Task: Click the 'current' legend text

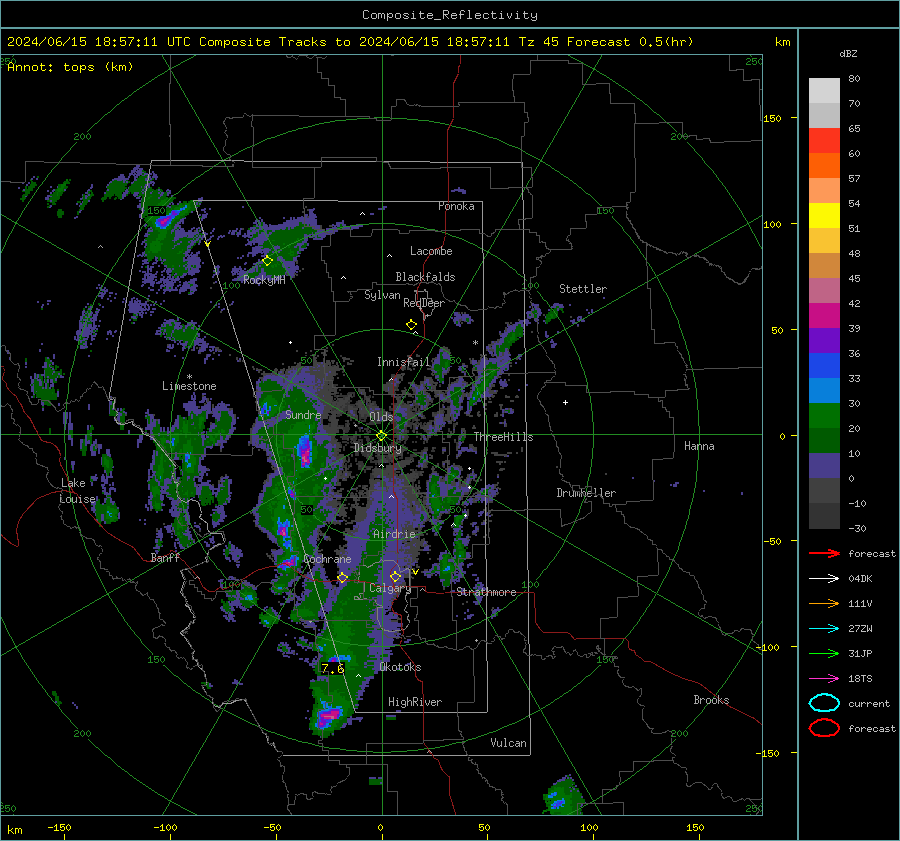Action: [869, 703]
